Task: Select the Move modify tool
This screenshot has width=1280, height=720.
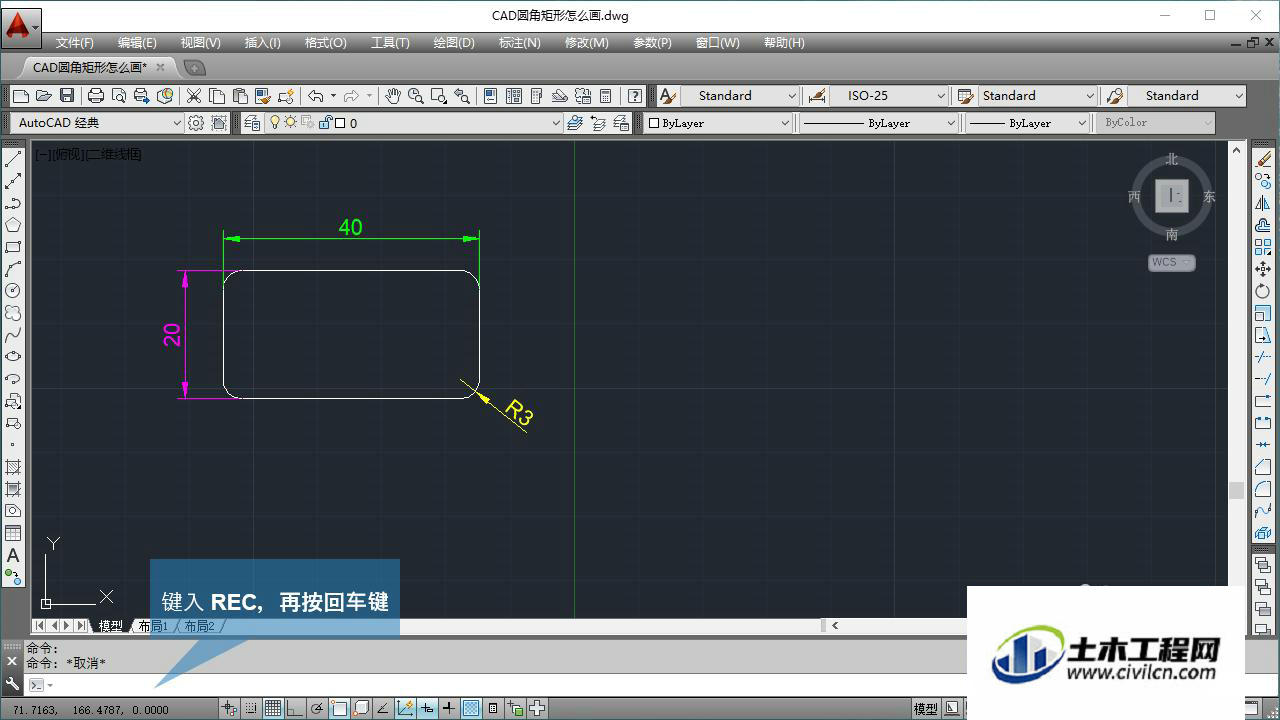Action: coord(1263,269)
